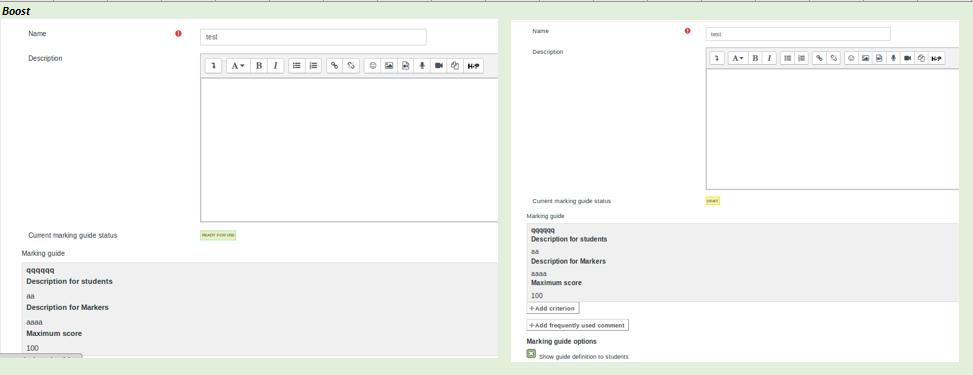Click the Boost heading text

(16, 11)
